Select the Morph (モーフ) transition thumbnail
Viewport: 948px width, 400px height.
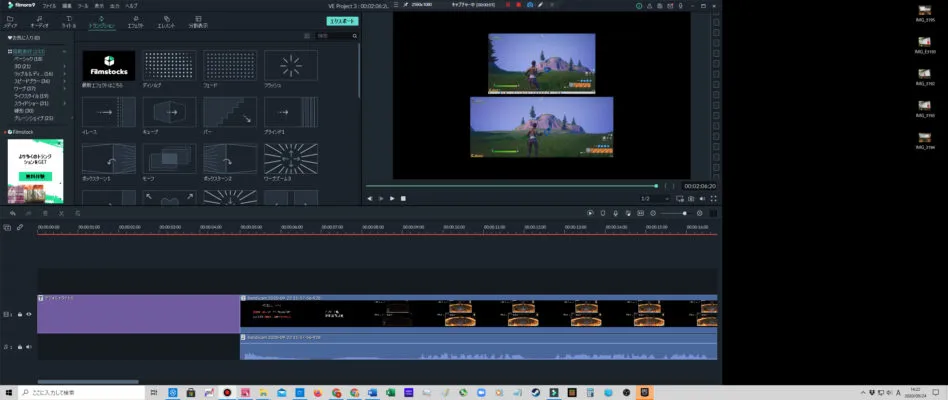tap(169, 158)
